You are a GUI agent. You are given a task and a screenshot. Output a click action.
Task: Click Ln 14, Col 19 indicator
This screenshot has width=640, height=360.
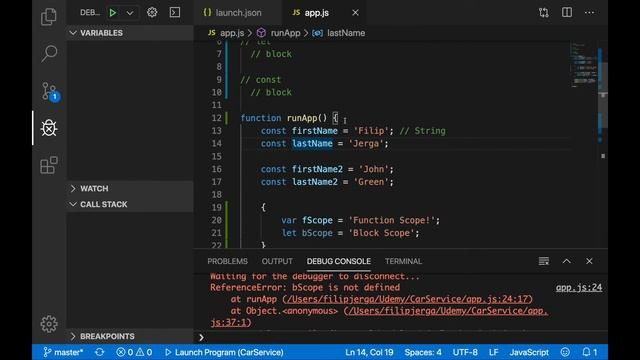coord(369,352)
